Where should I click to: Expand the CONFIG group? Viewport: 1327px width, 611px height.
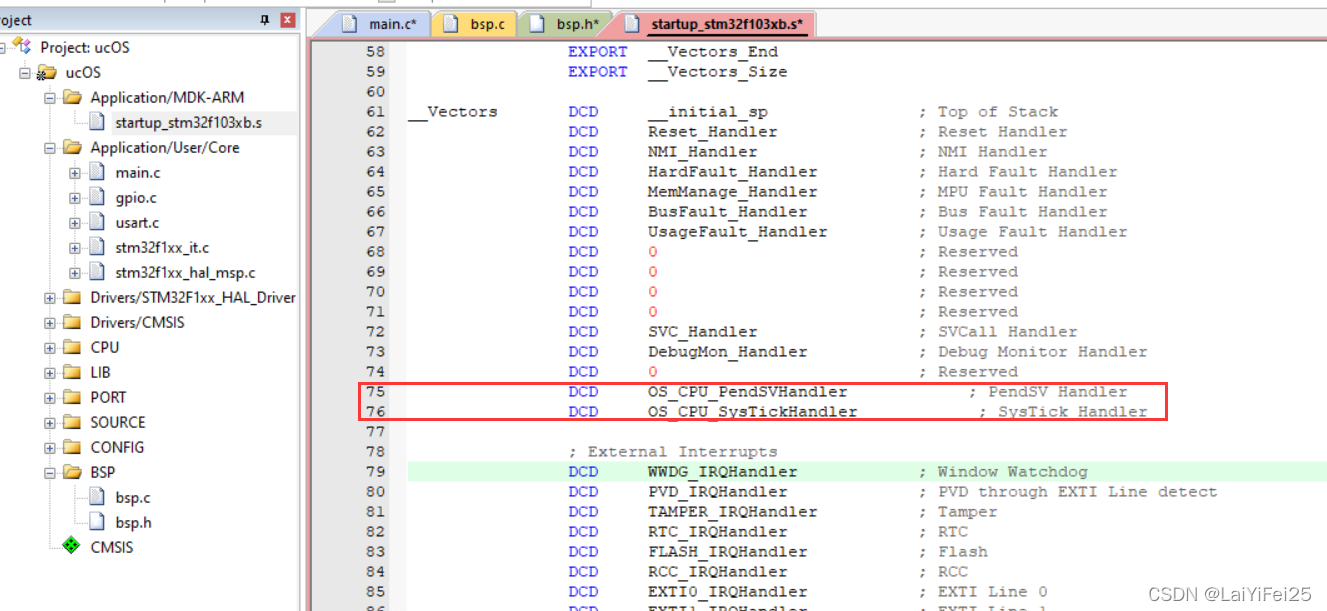[51, 447]
